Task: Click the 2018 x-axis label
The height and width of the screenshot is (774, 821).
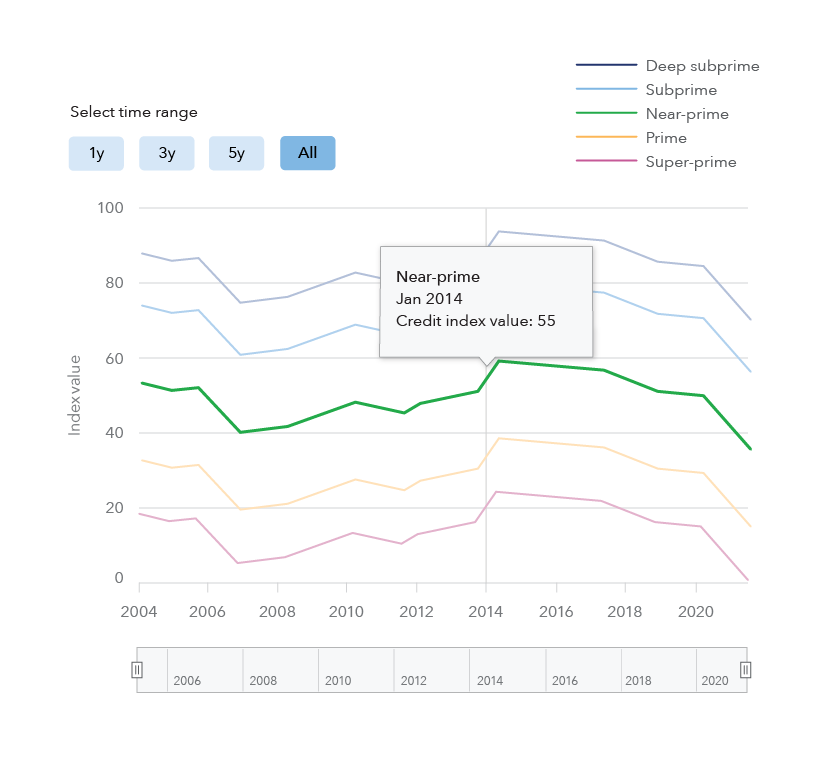Action: pyautogui.click(x=625, y=612)
